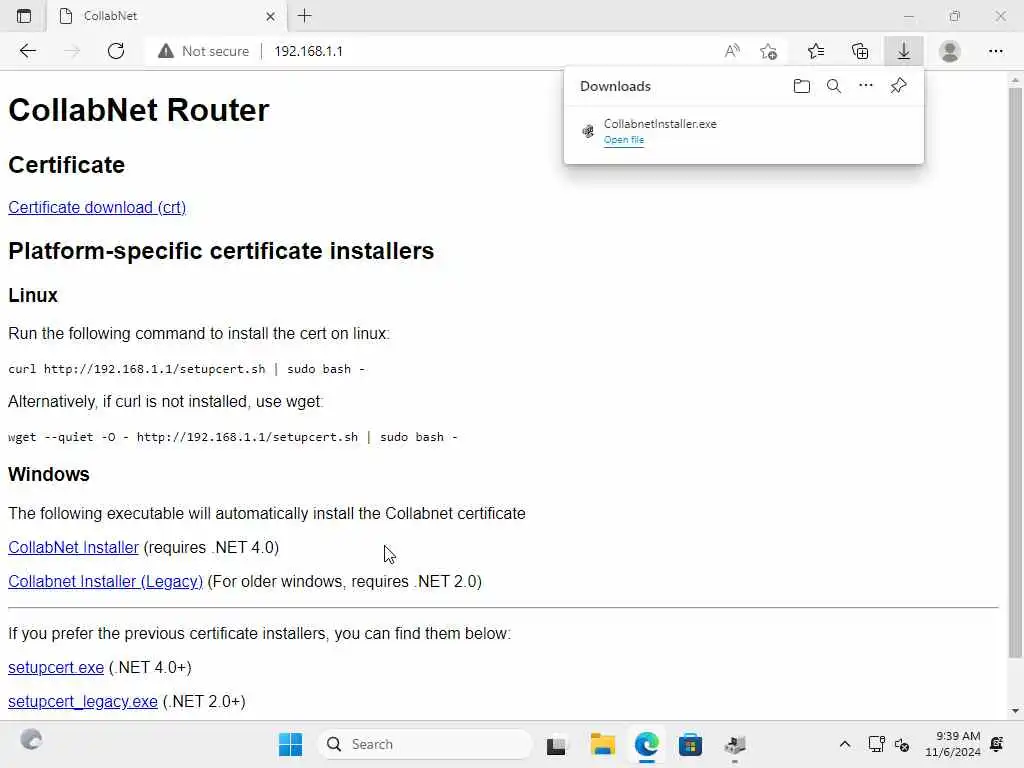This screenshot has width=1024, height=768.
Task: Click Certificate download (crt) link
Action: pyautogui.click(x=97, y=207)
